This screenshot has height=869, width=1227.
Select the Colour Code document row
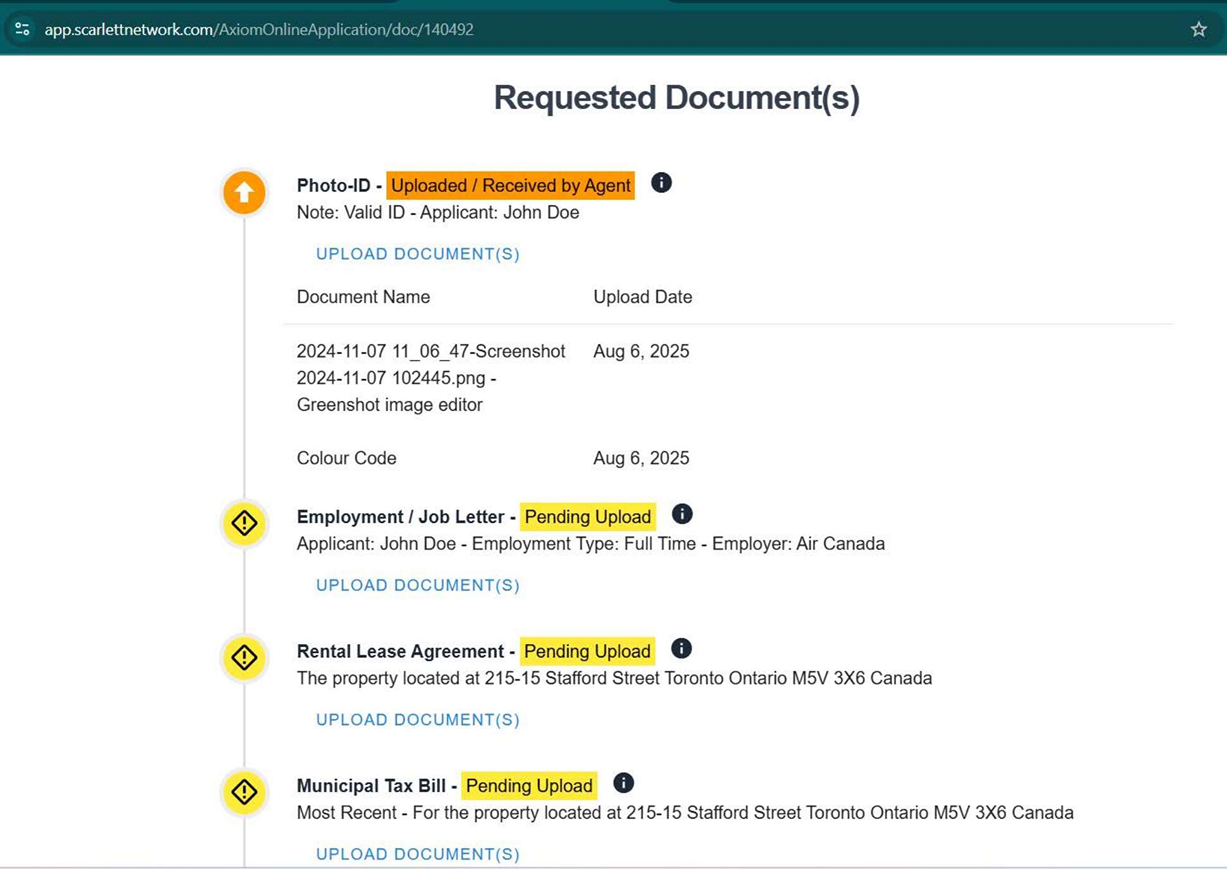347,458
